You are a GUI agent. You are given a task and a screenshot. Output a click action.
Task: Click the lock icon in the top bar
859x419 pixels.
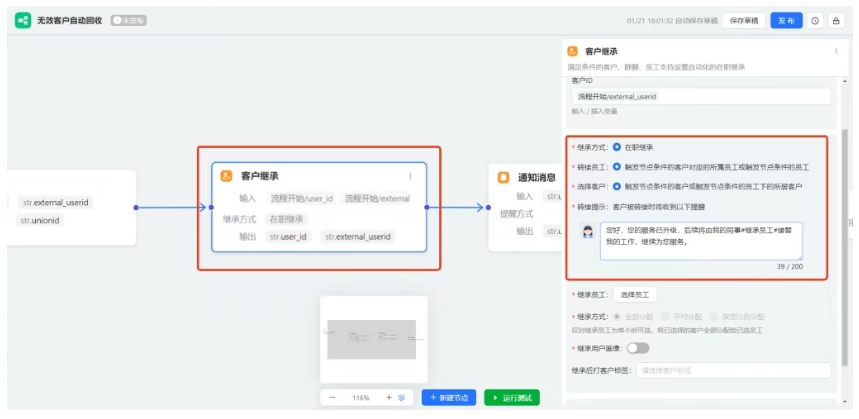click(836, 21)
